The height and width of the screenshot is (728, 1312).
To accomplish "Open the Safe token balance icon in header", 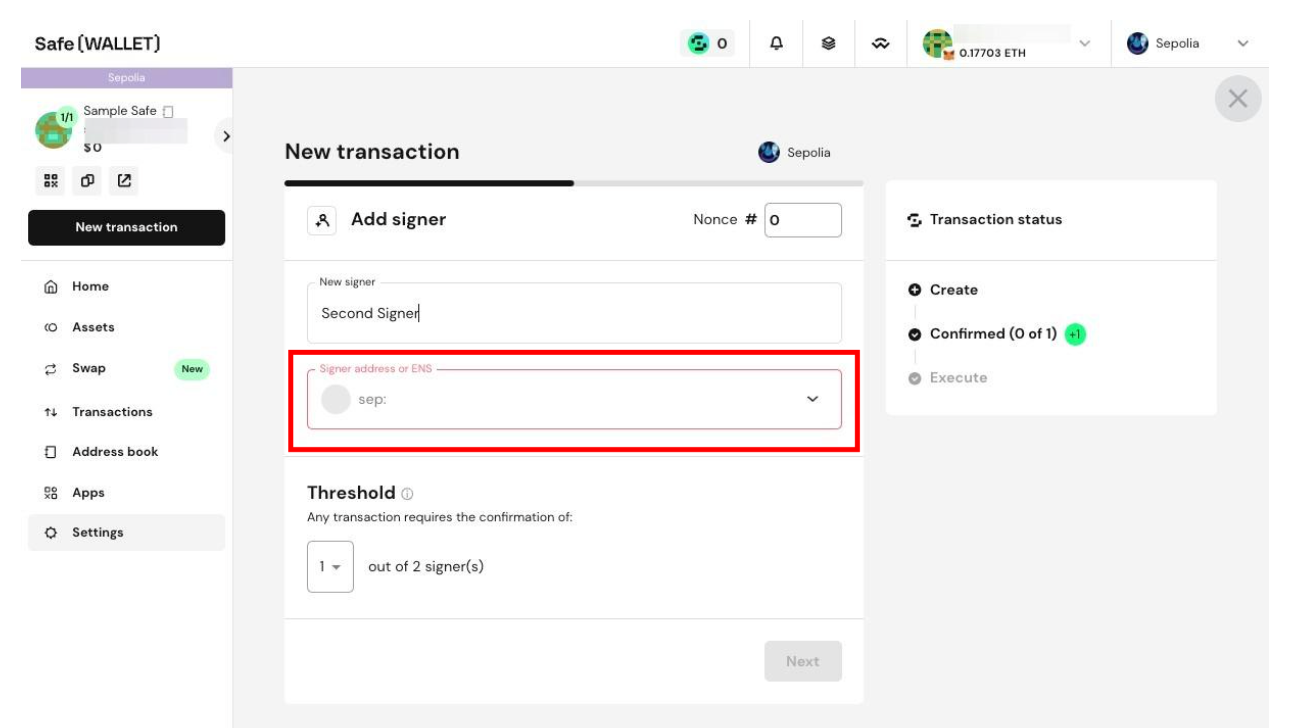I will [x=707, y=44].
